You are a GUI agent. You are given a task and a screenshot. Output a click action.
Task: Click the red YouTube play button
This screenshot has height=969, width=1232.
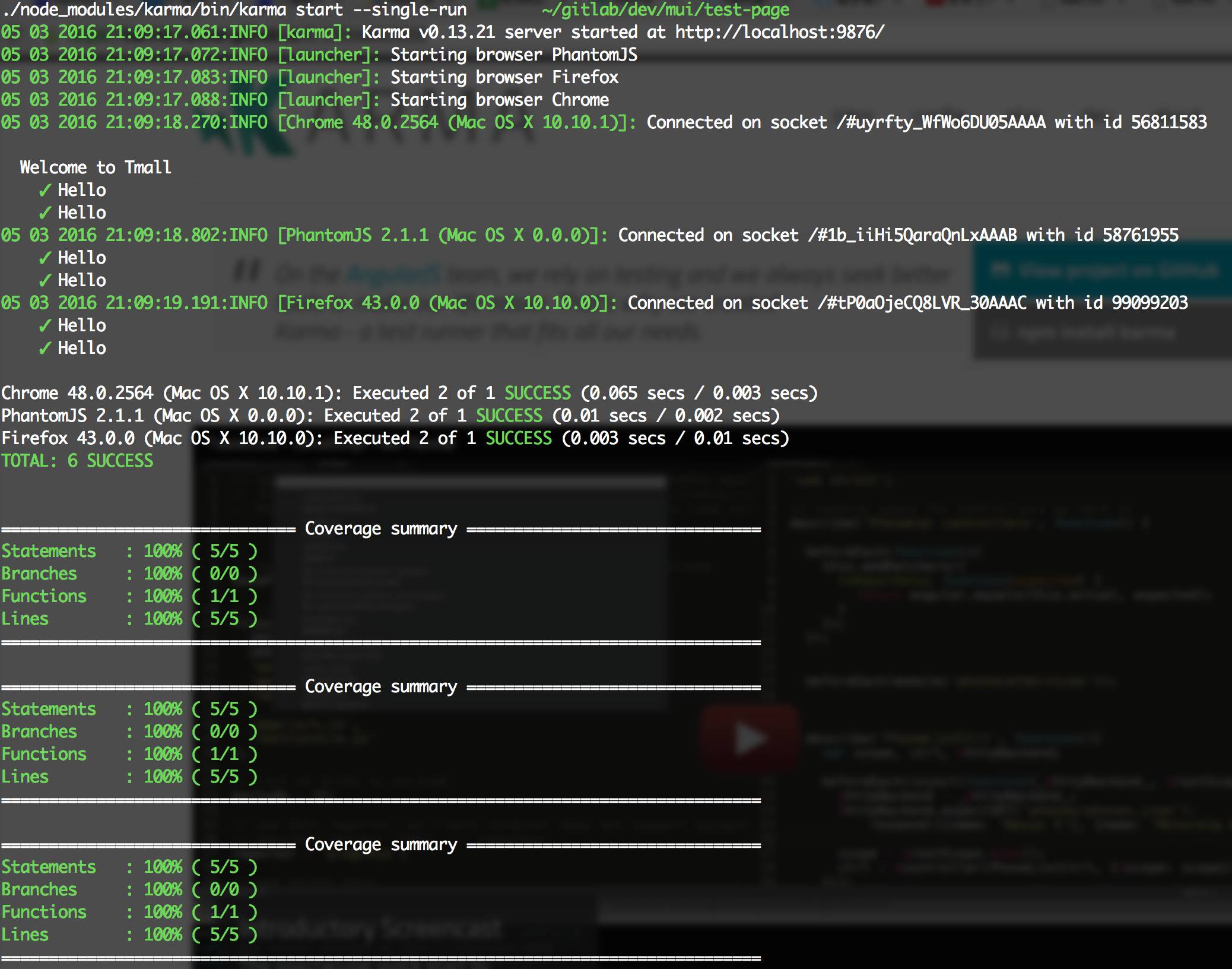click(x=750, y=739)
